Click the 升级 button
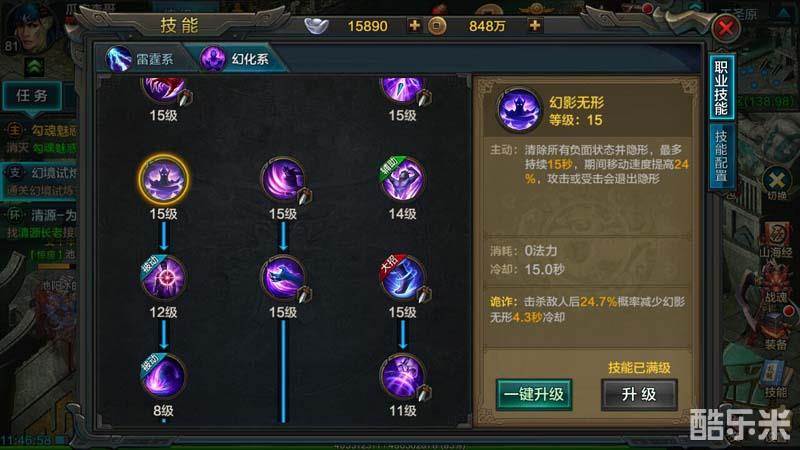Viewport: 800px width, 450px height. 639,394
